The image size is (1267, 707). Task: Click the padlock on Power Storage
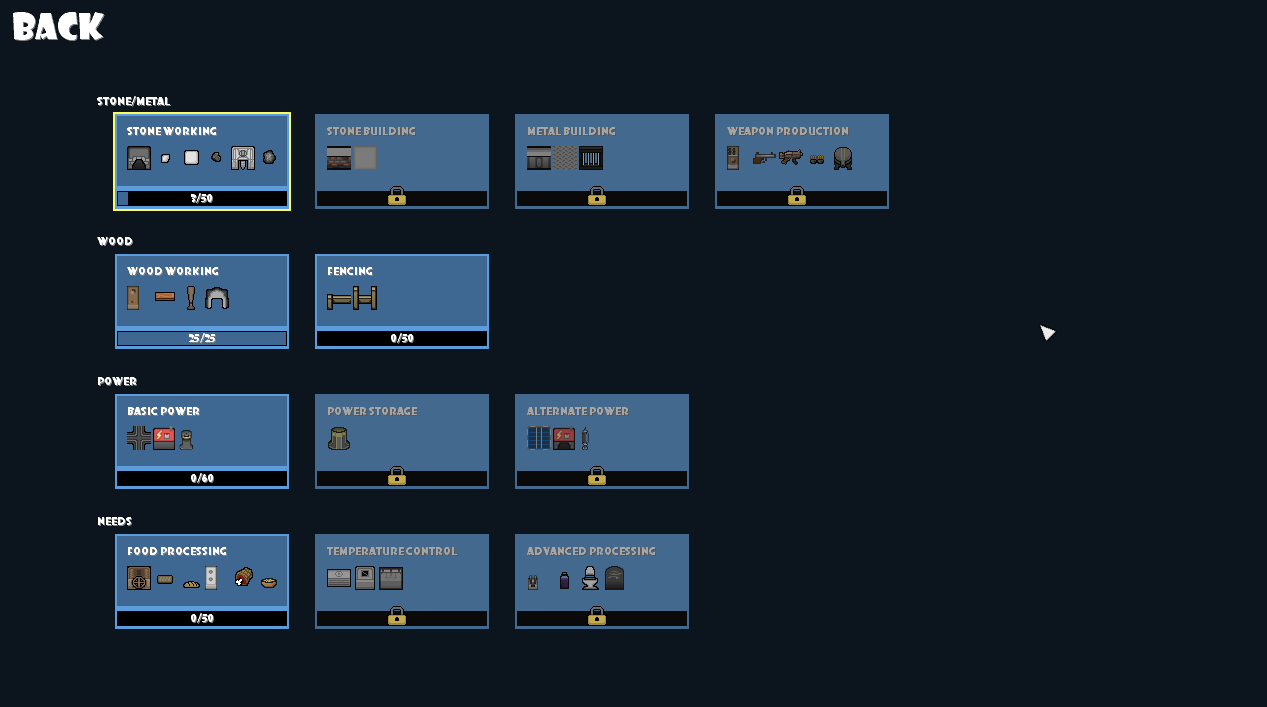397,475
